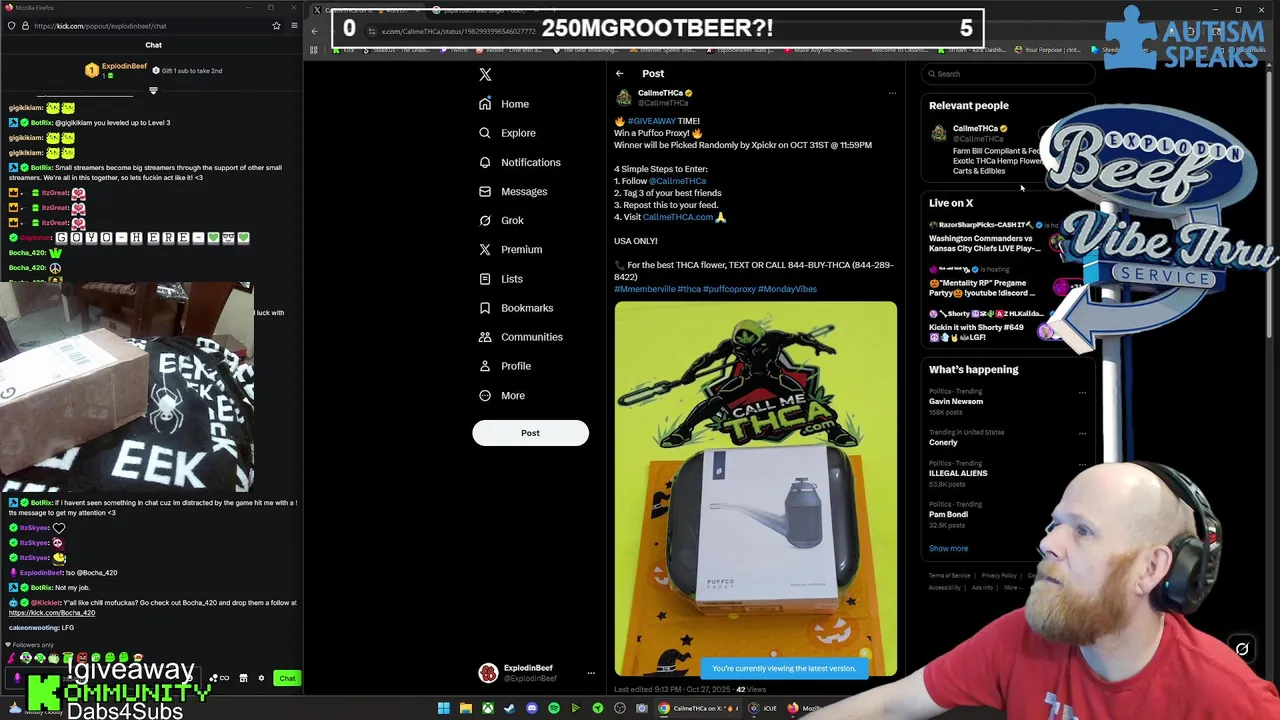Open more options for Gavin Newsom trend
This screenshot has width=1280, height=720.
pyautogui.click(x=1082, y=393)
